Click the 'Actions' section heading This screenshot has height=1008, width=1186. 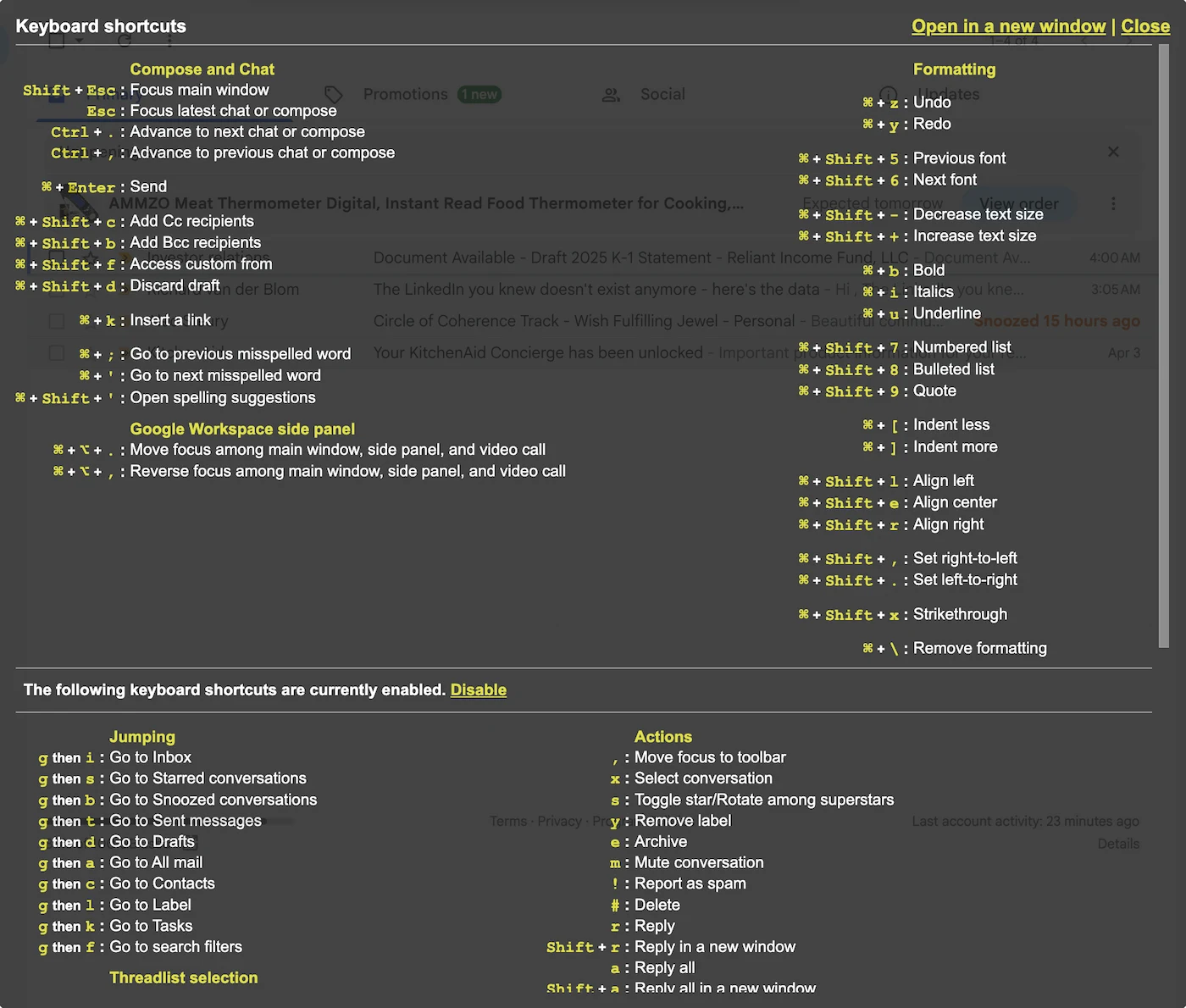663,737
